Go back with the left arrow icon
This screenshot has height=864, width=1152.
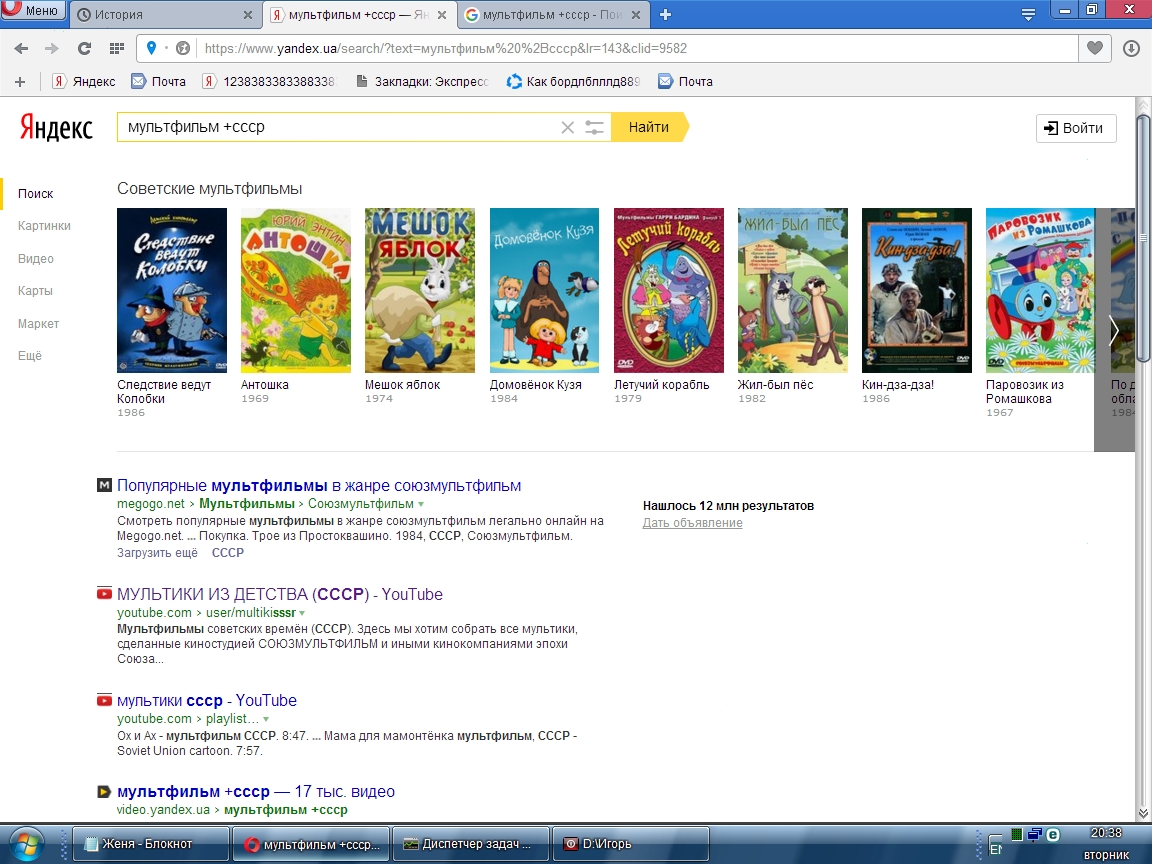coord(21,48)
